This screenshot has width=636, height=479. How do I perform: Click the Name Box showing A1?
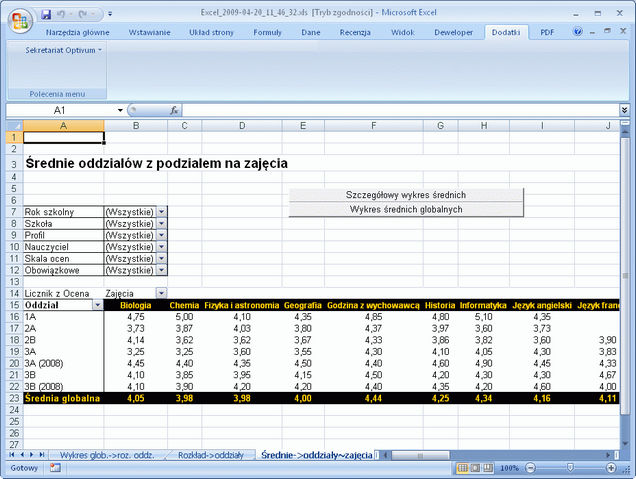61,110
